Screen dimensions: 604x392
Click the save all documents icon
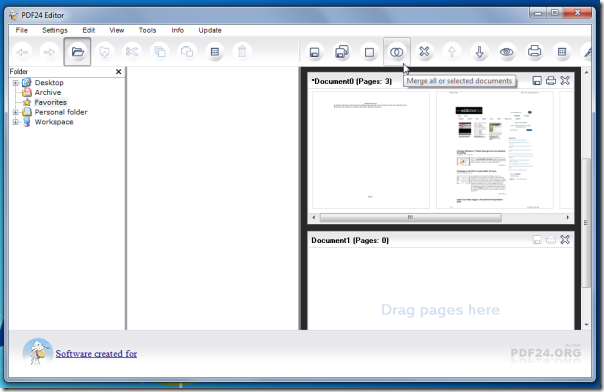[x=342, y=52]
